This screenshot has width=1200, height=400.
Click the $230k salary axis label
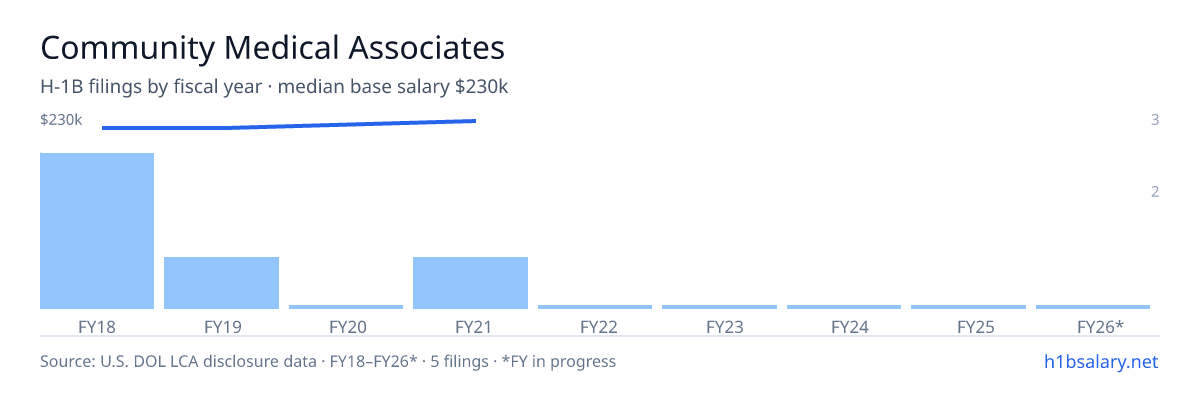[61, 120]
